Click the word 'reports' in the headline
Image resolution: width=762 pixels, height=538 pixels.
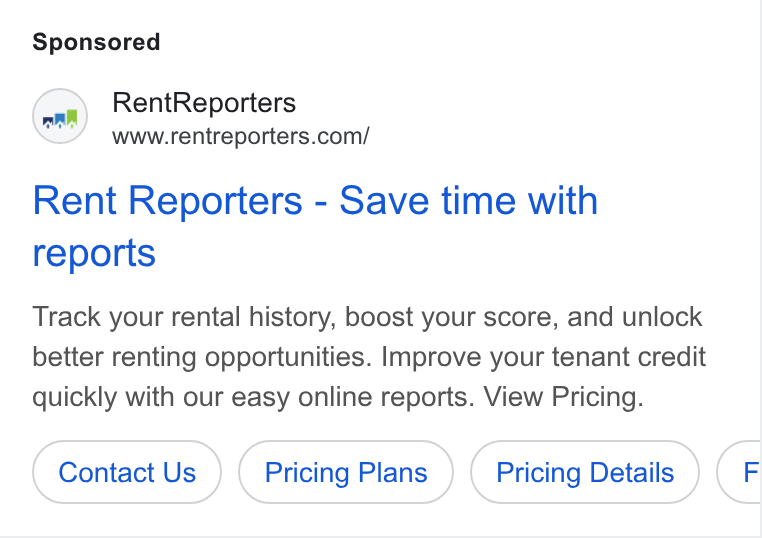[x=94, y=253]
